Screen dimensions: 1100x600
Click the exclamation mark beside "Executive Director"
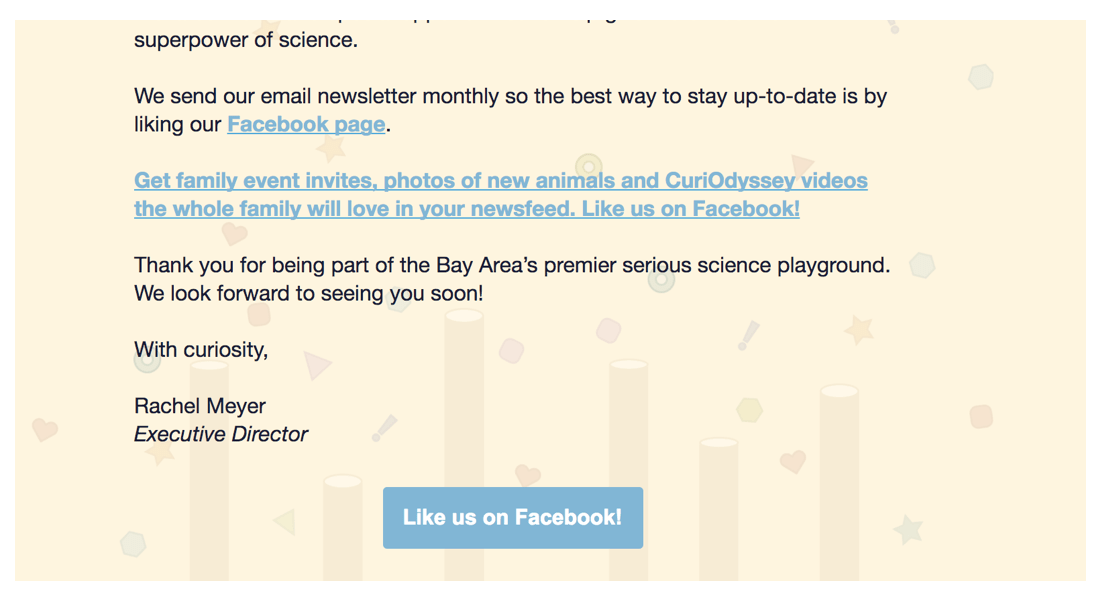click(385, 428)
